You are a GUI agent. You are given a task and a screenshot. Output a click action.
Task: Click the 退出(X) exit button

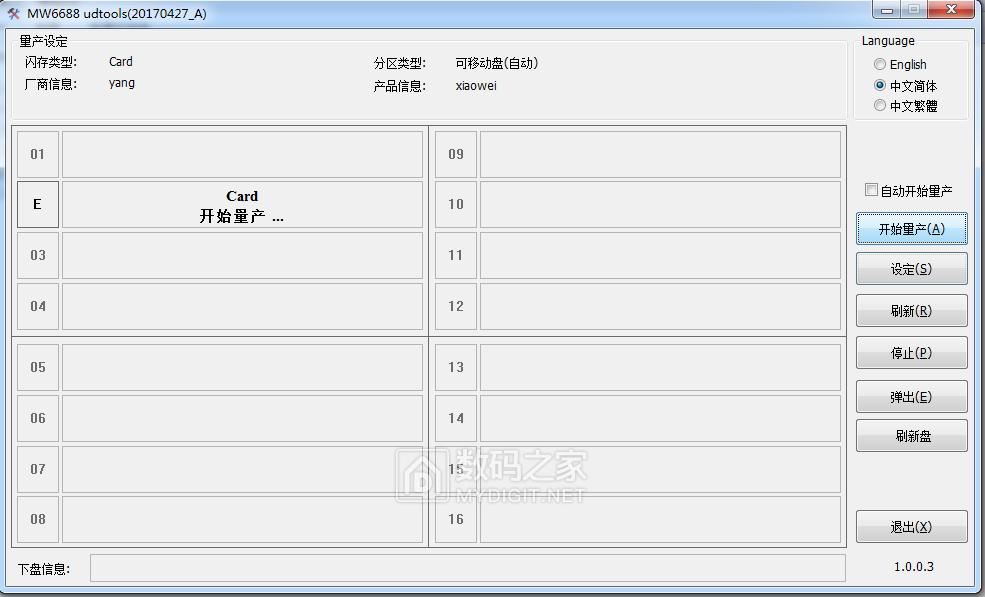click(911, 526)
